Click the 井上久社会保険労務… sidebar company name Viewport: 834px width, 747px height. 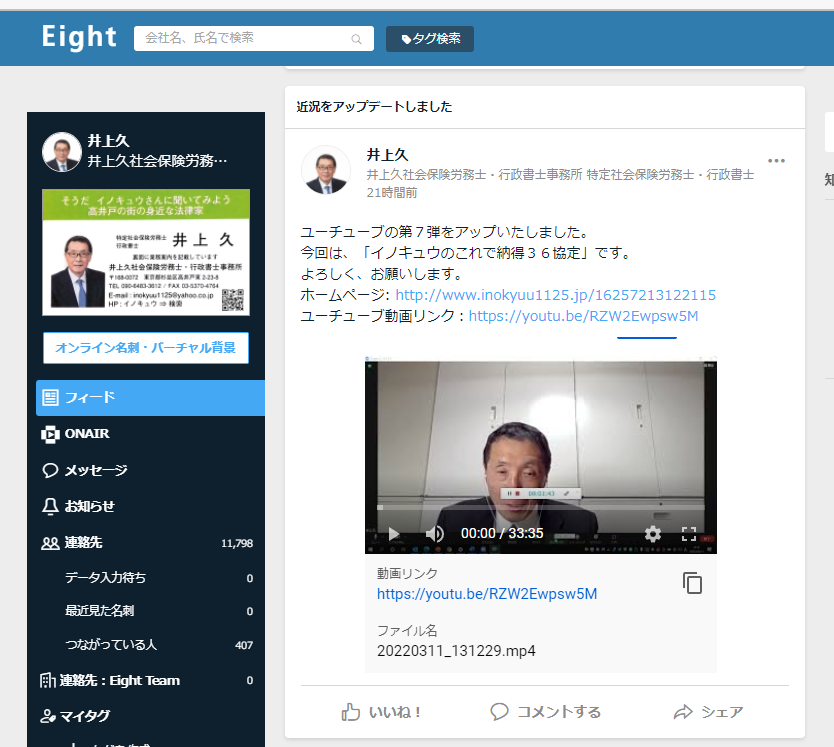pos(157,161)
